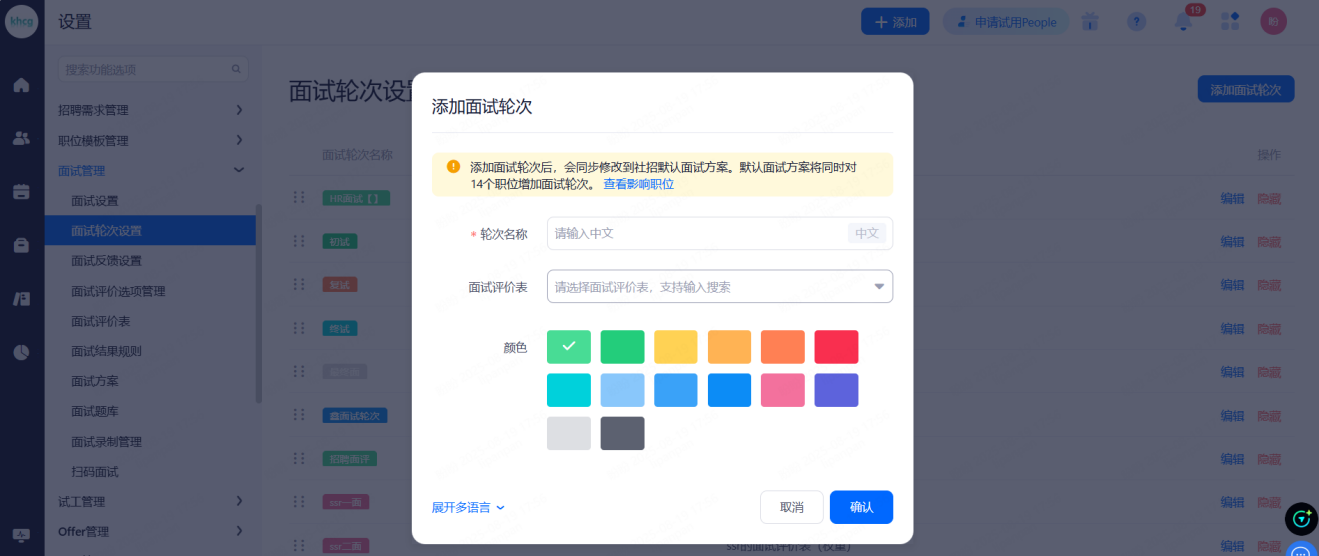Collapse the 面试管理 menu section

tap(150, 171)
